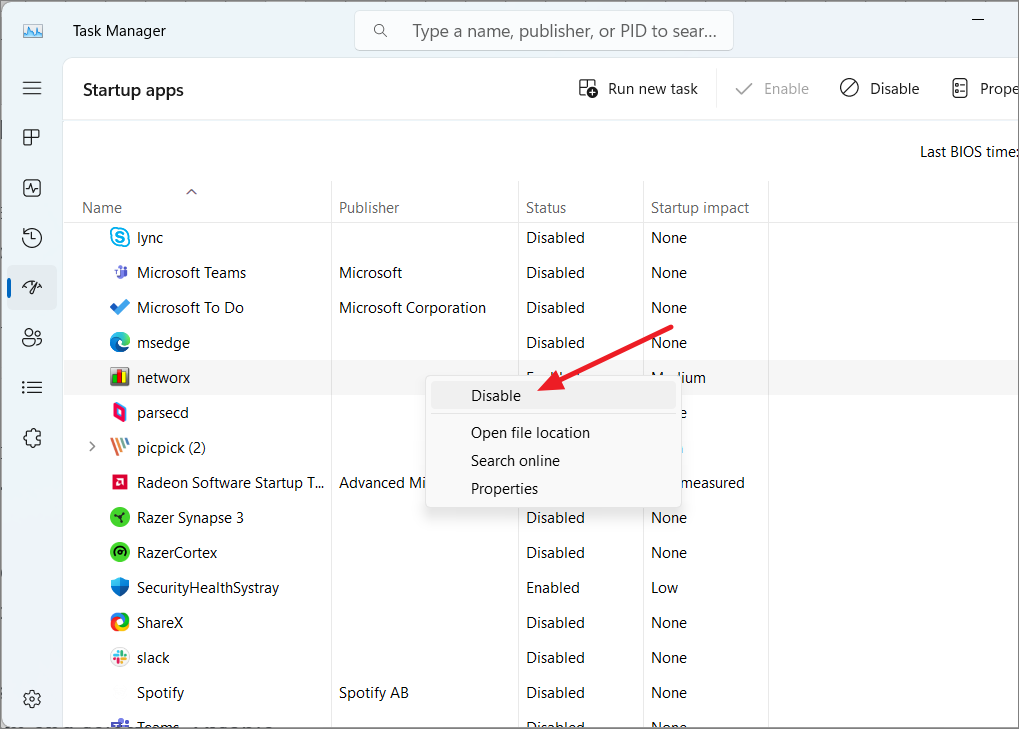Viewport: 1019px width, 729px height.
Task: Collapse the navigation sidebar
Action: tap(31, 88)
